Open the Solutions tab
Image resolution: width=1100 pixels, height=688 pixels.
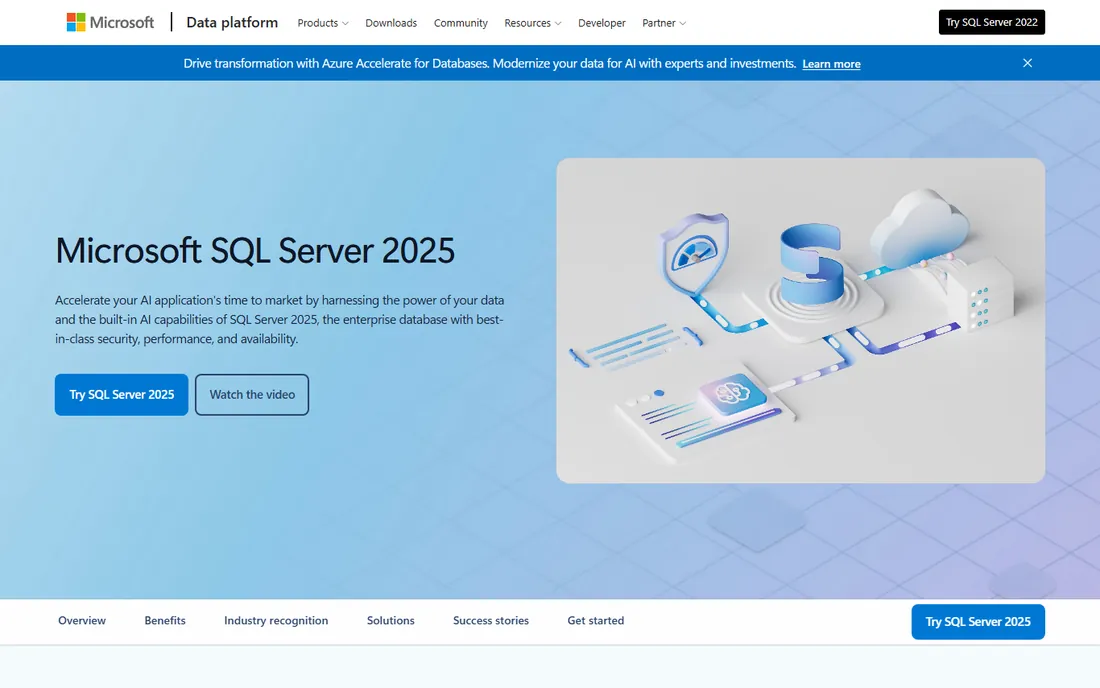pyautogui.click(x=391, y=621)
